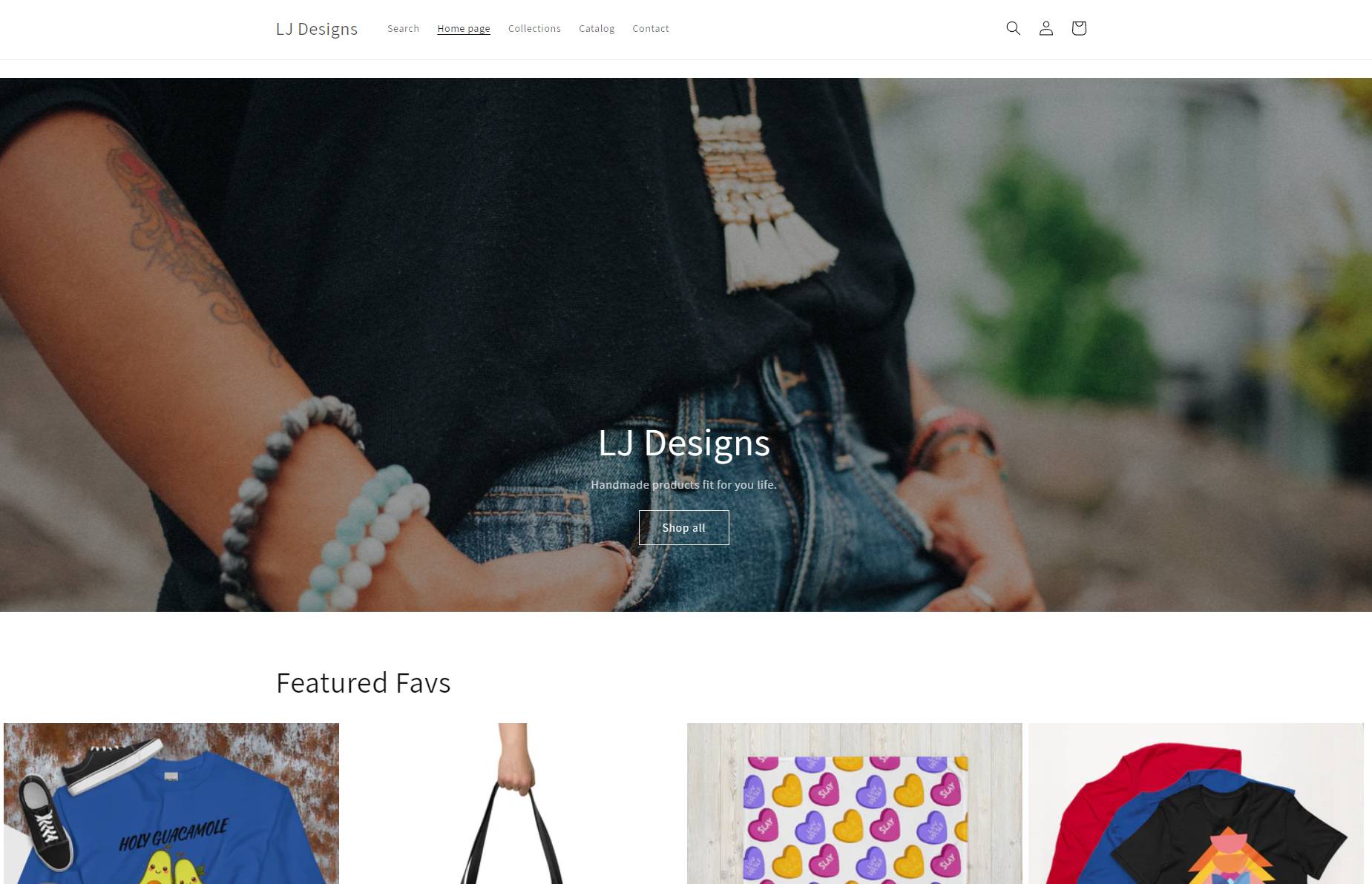Image resolution: width=1372 pixels, height=884 pixels.
Task: View the stacked colorful t-shirts product
Action: coord(1196,803)
